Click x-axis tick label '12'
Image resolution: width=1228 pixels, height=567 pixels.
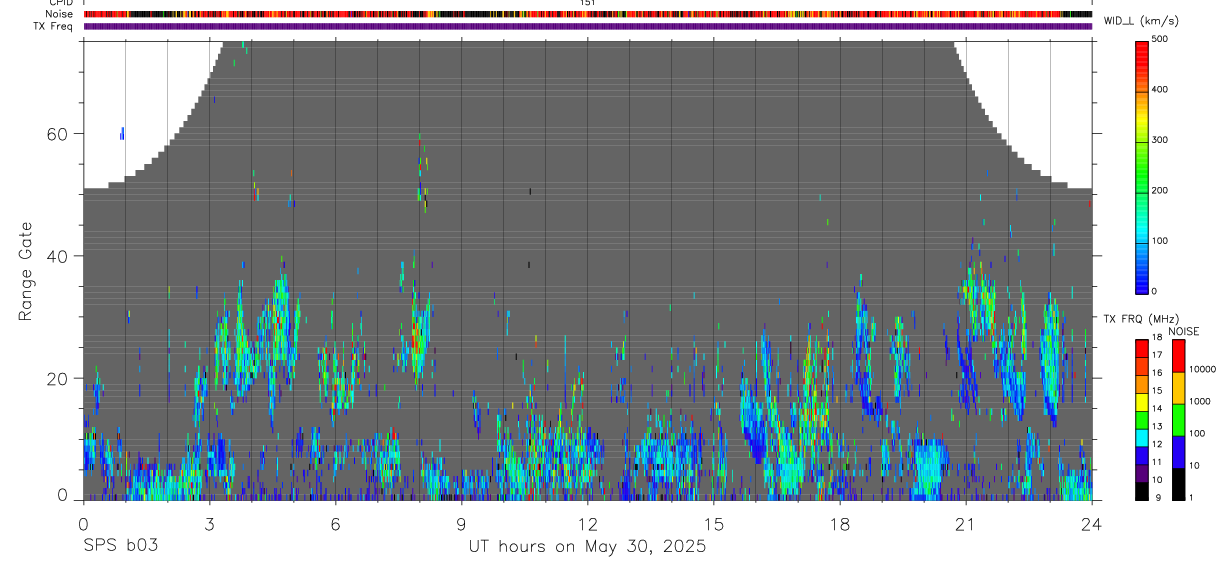click(587, 525)
